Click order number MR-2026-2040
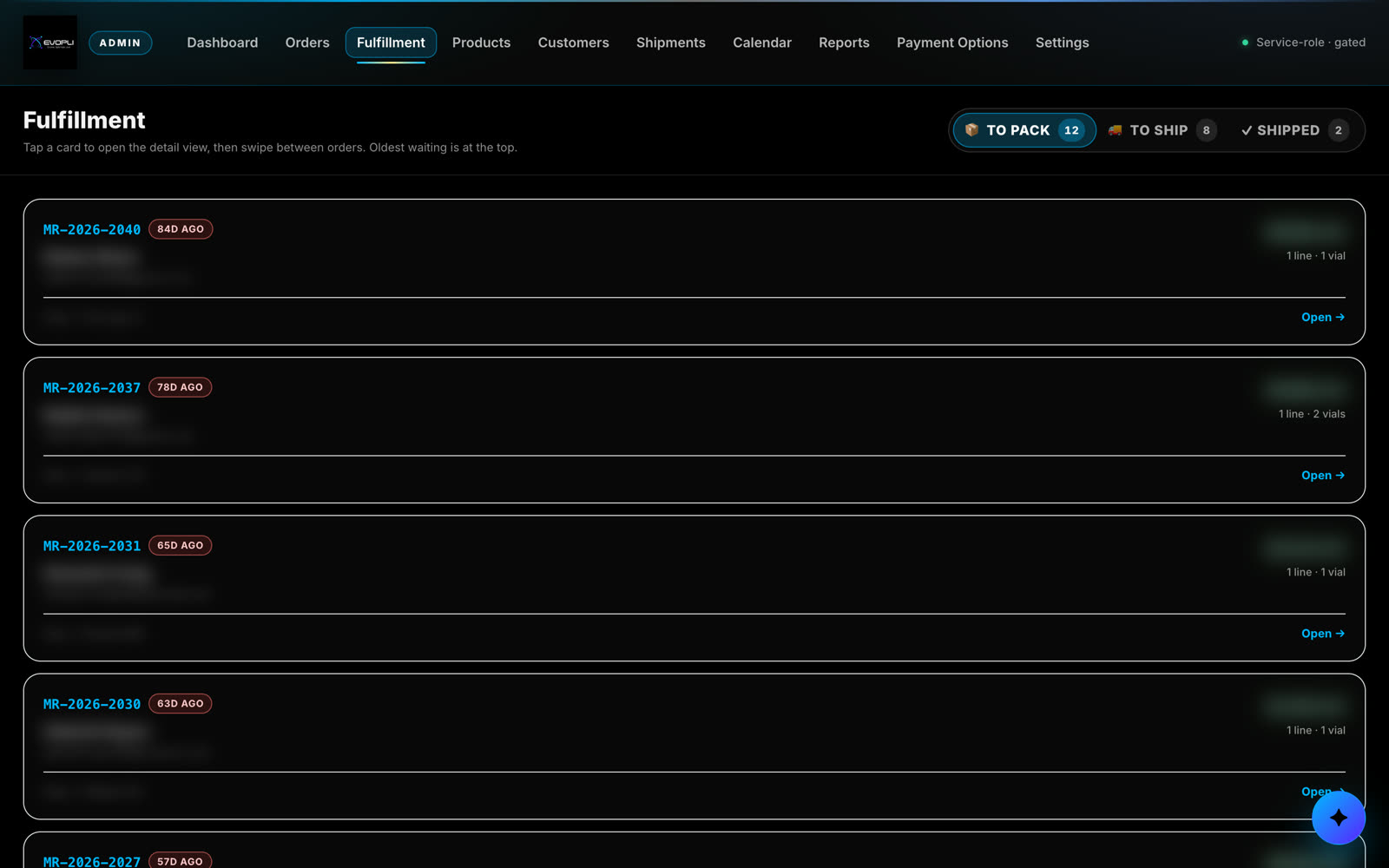Image resolution: width=1389 pixels, height=868 pixels. pyautogui.click(x=92, y=230)
